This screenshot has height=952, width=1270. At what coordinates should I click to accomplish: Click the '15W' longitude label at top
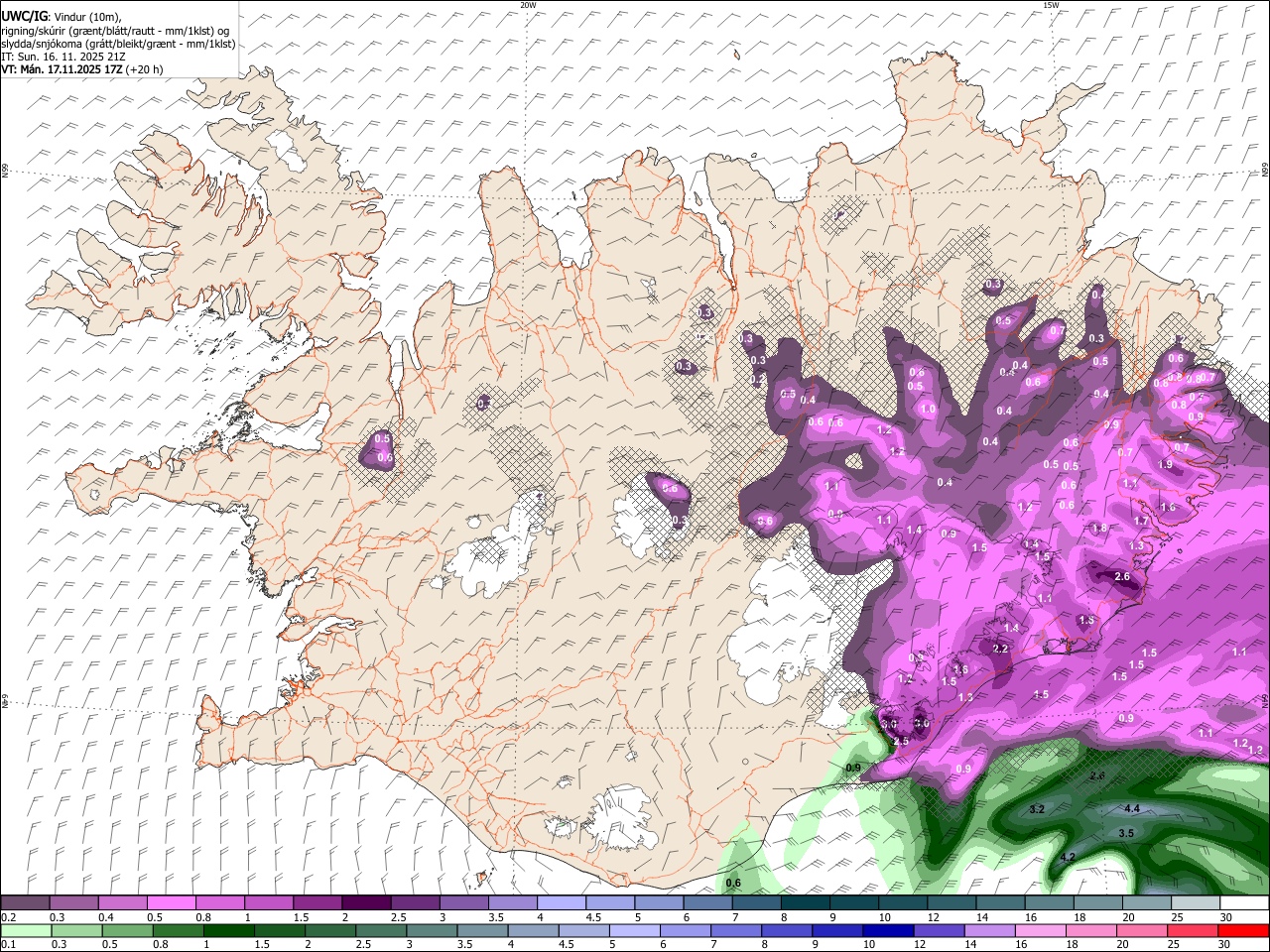(1051, 5)
